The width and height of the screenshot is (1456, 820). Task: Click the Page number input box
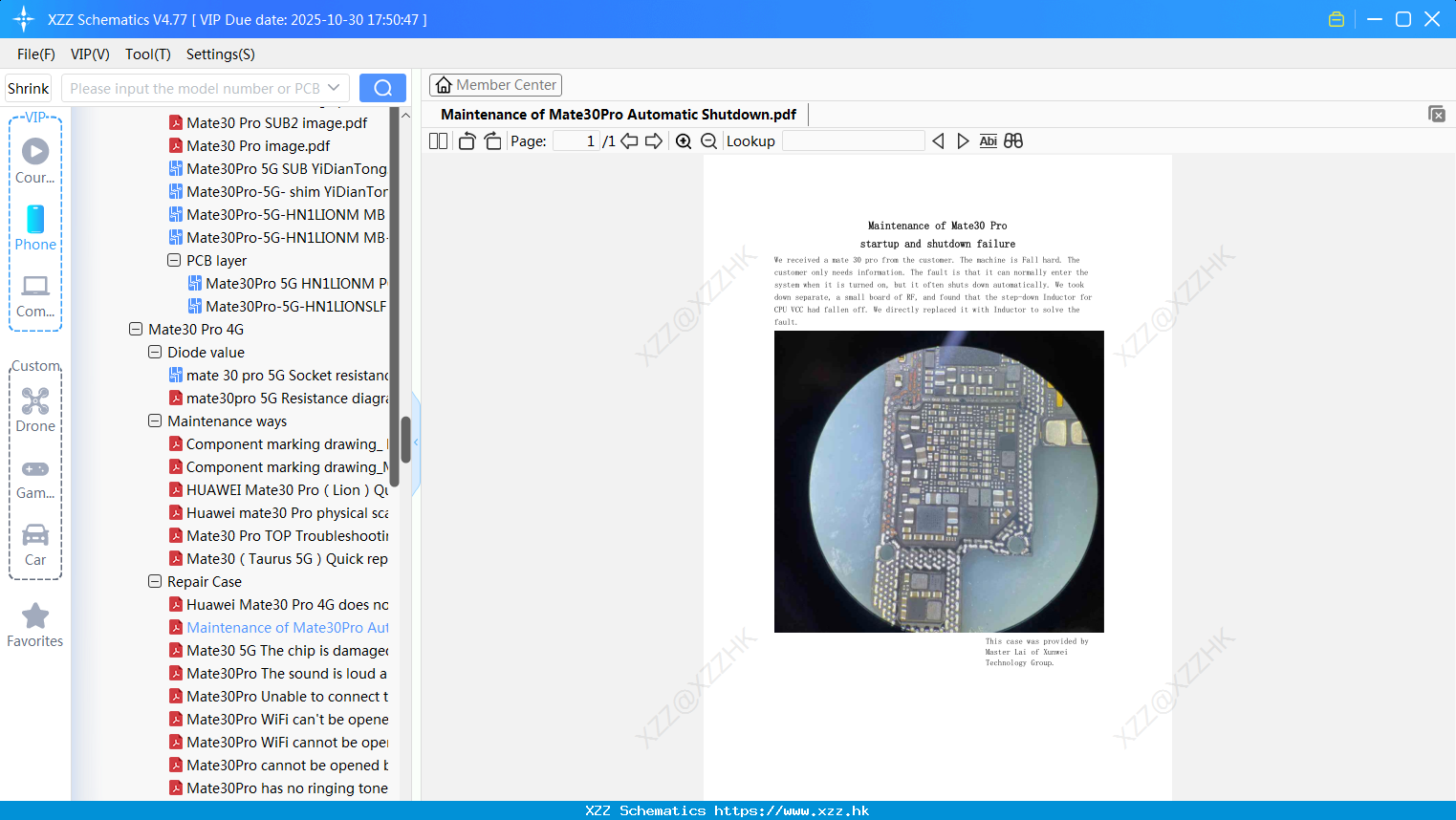click(576, 140)
